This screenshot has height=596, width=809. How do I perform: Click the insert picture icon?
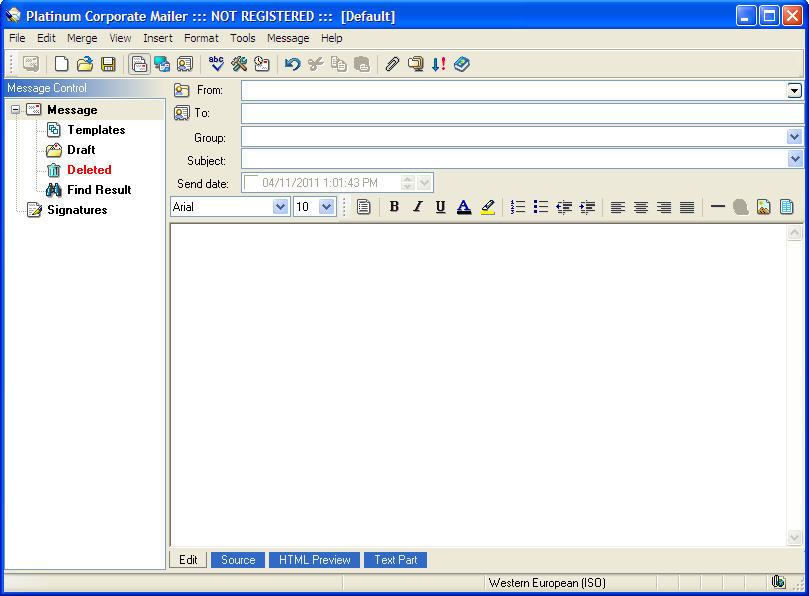click(x=763, y=207)
